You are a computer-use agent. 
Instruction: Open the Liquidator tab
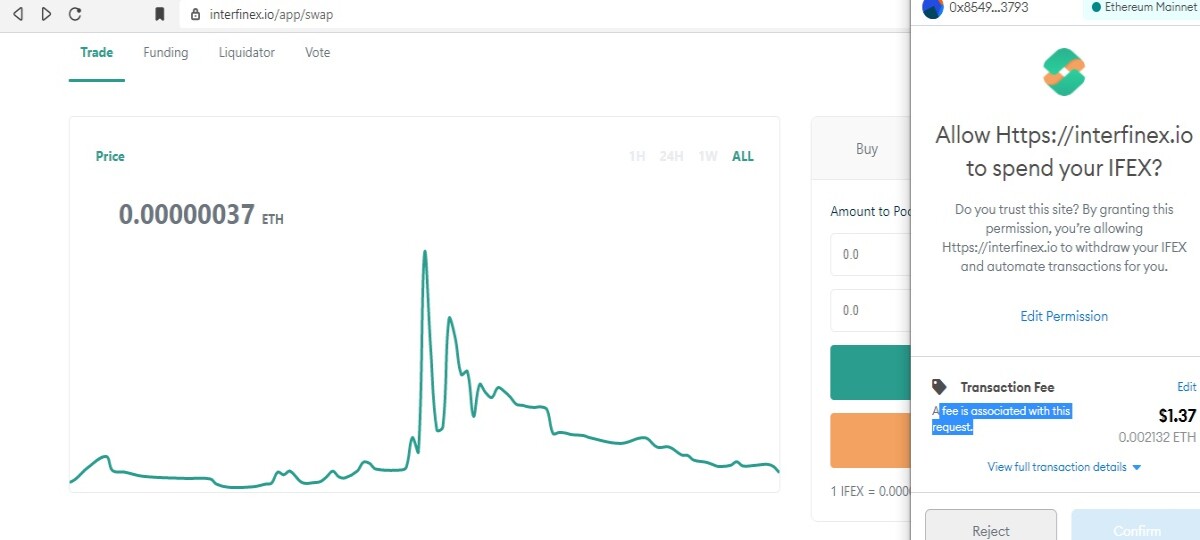pyautogui.click(x=247, y=52)
